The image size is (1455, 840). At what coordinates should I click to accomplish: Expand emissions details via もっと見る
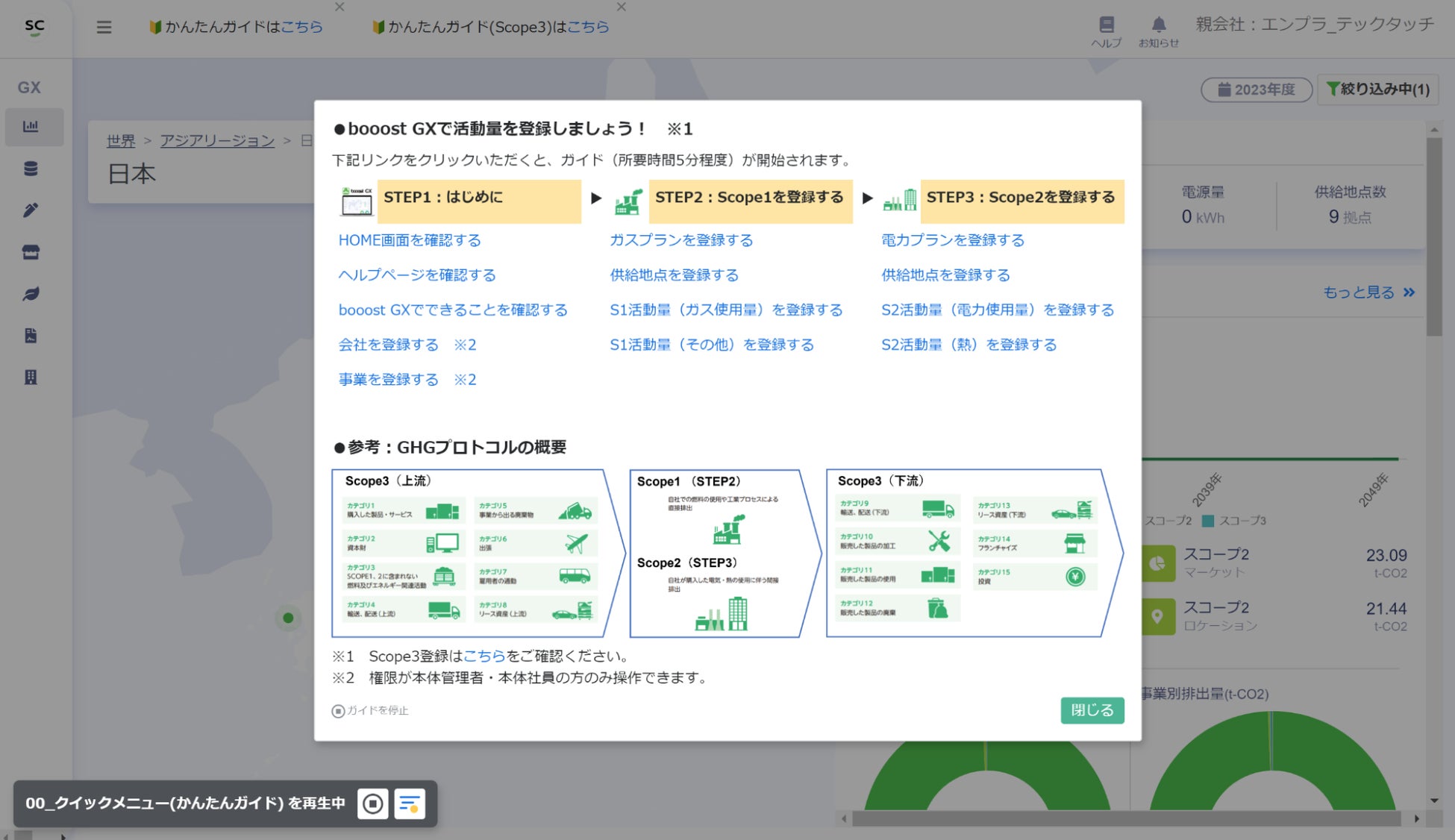pos(1368,292)
